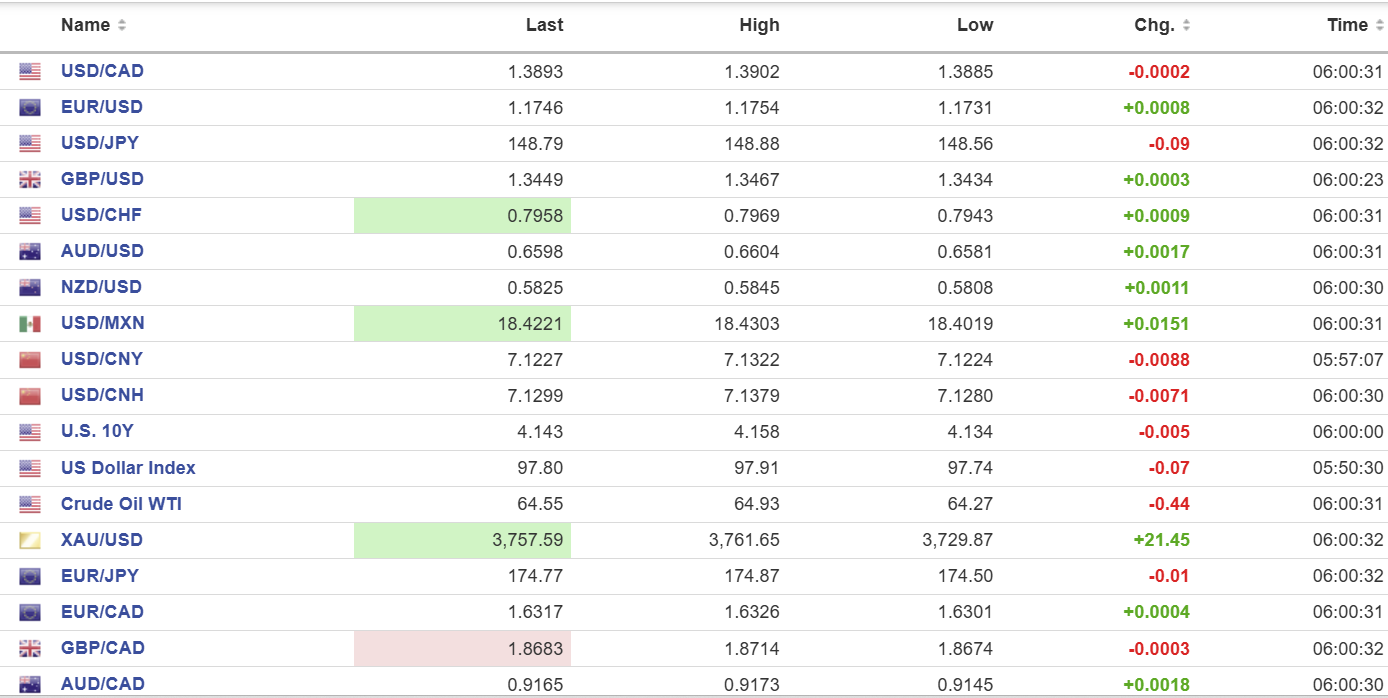
Task: Click the UK flag icon beside GBP/USD
Action: [30, 180]
